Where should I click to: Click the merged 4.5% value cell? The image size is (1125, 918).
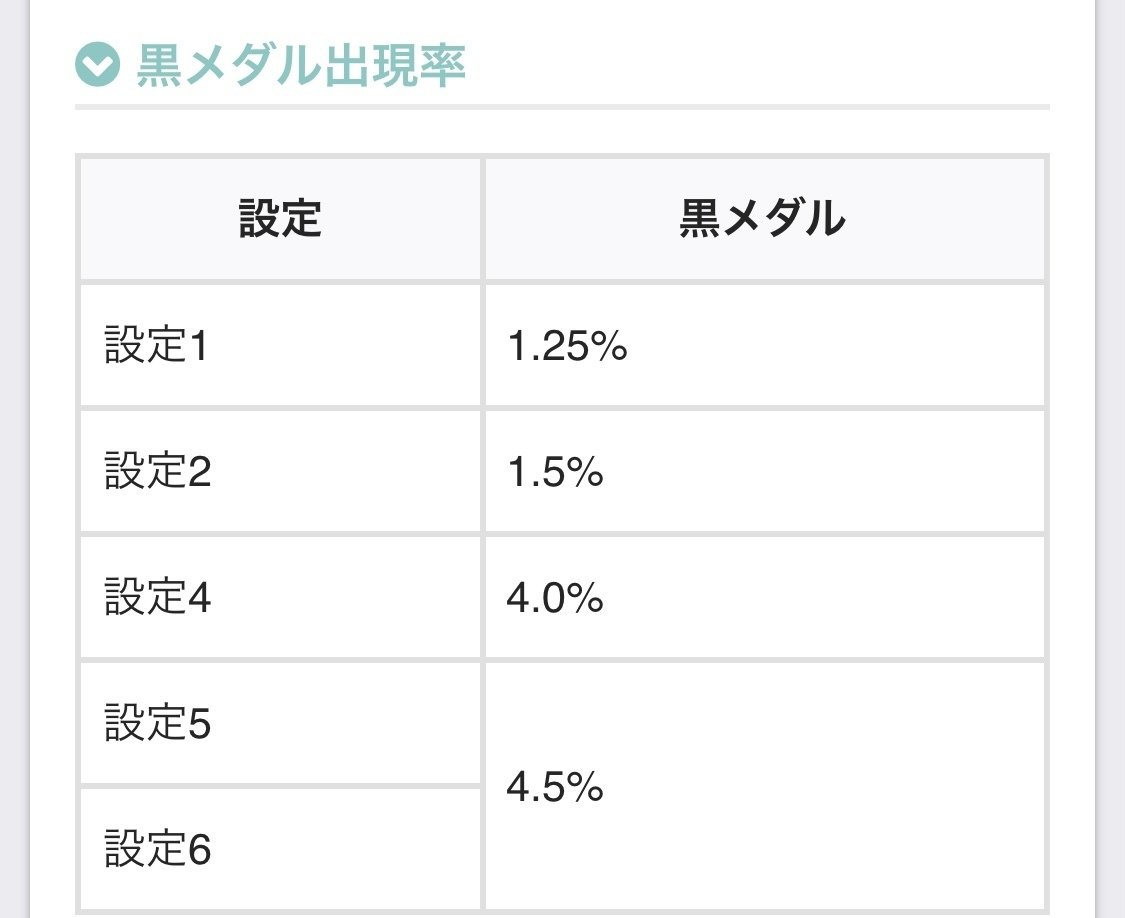tap(764, 786)
